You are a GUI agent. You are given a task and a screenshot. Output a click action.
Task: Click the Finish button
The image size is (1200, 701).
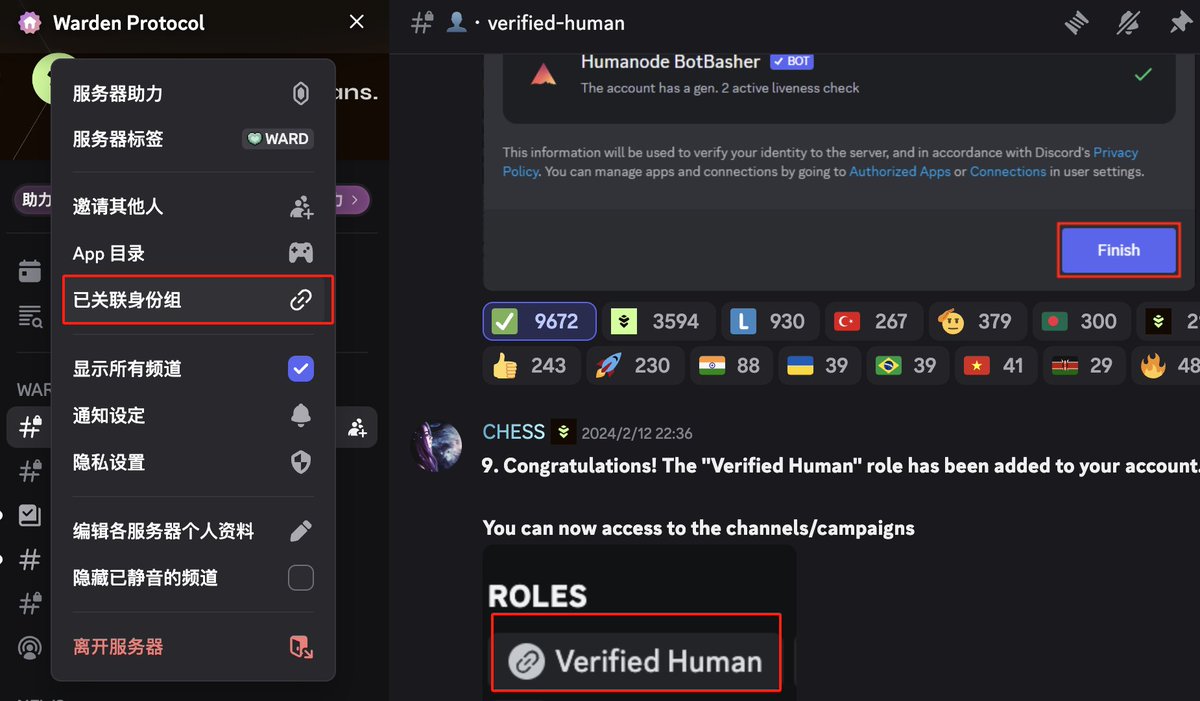[x=1118, y=250]
